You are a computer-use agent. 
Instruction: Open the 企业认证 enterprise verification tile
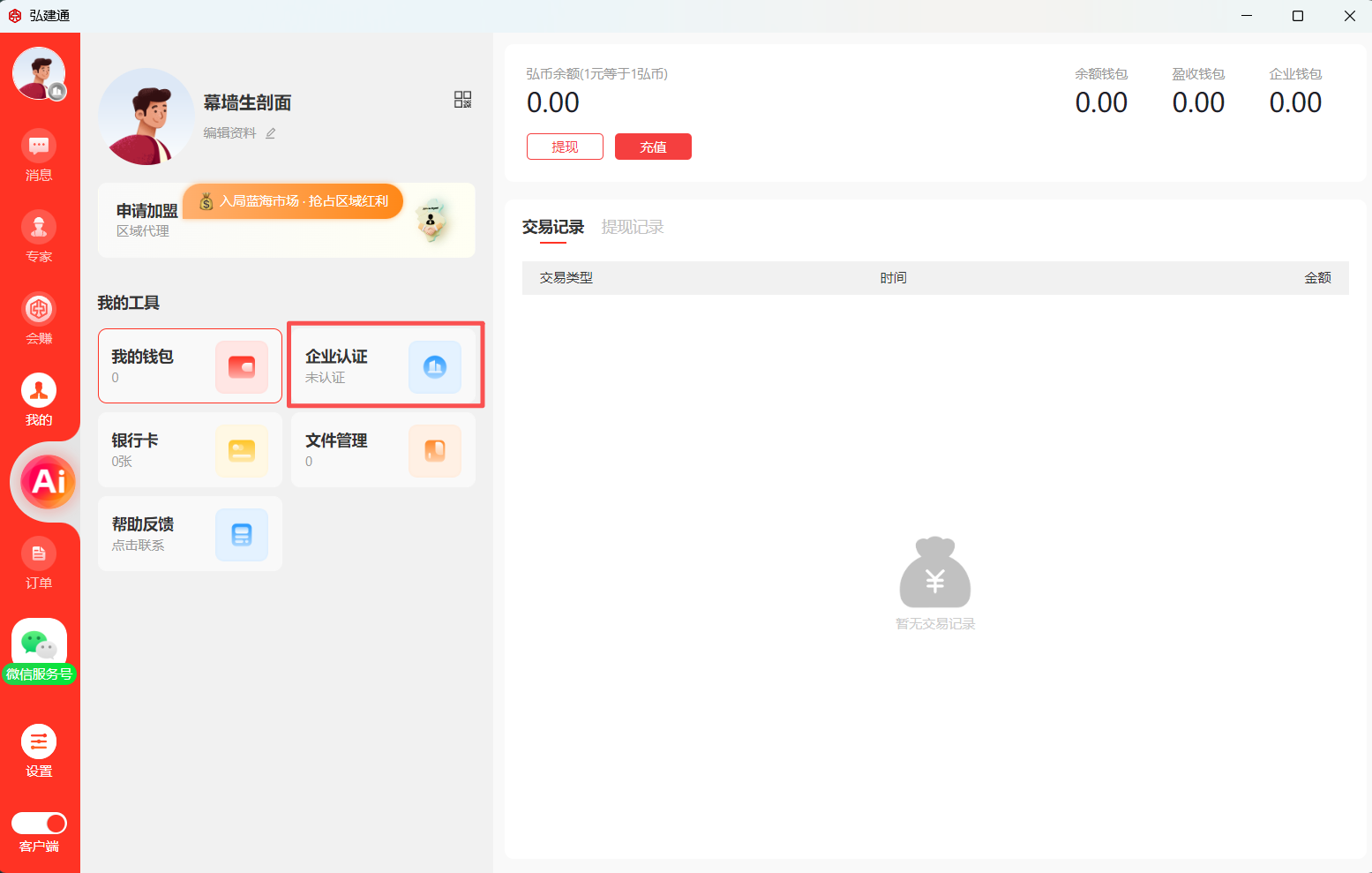(384, 366)
